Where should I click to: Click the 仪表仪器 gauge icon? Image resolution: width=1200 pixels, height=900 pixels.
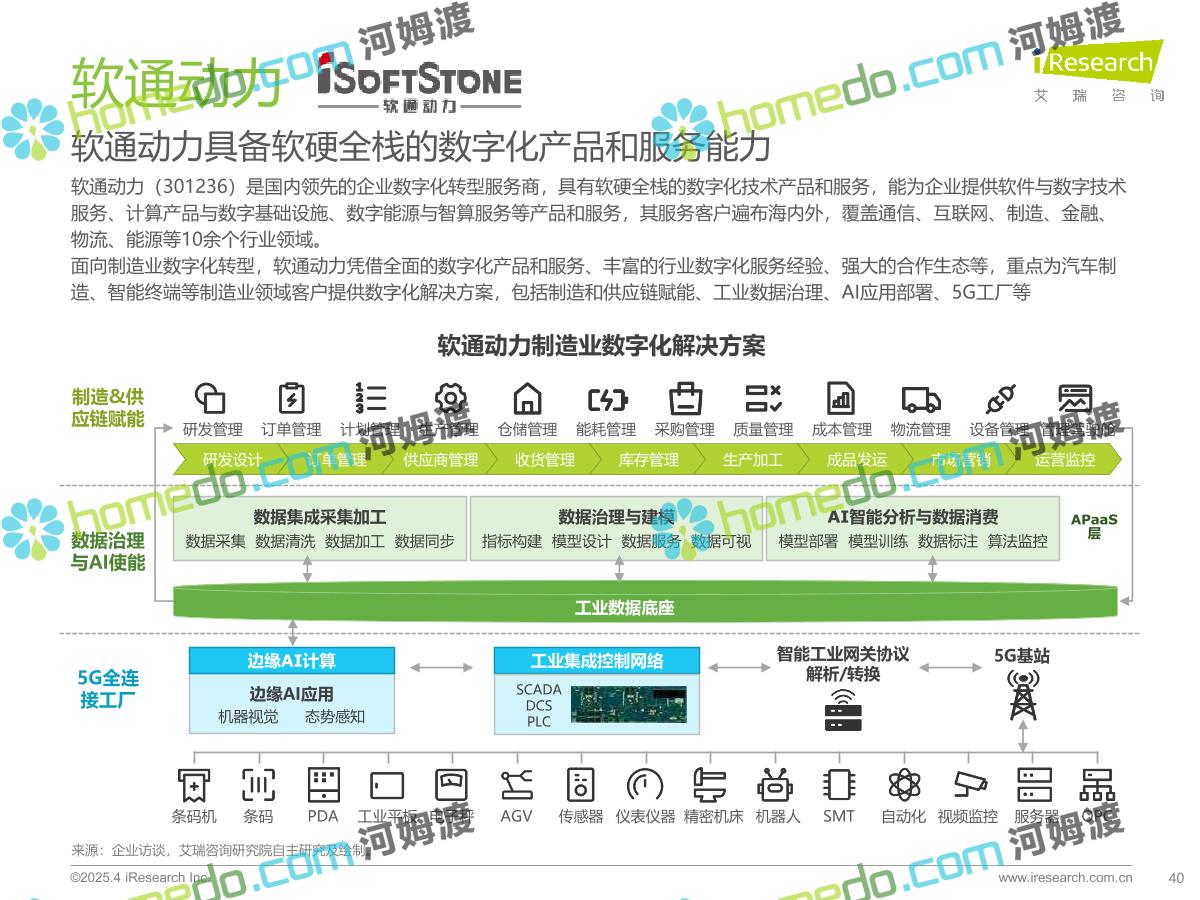tap(645, 784)
